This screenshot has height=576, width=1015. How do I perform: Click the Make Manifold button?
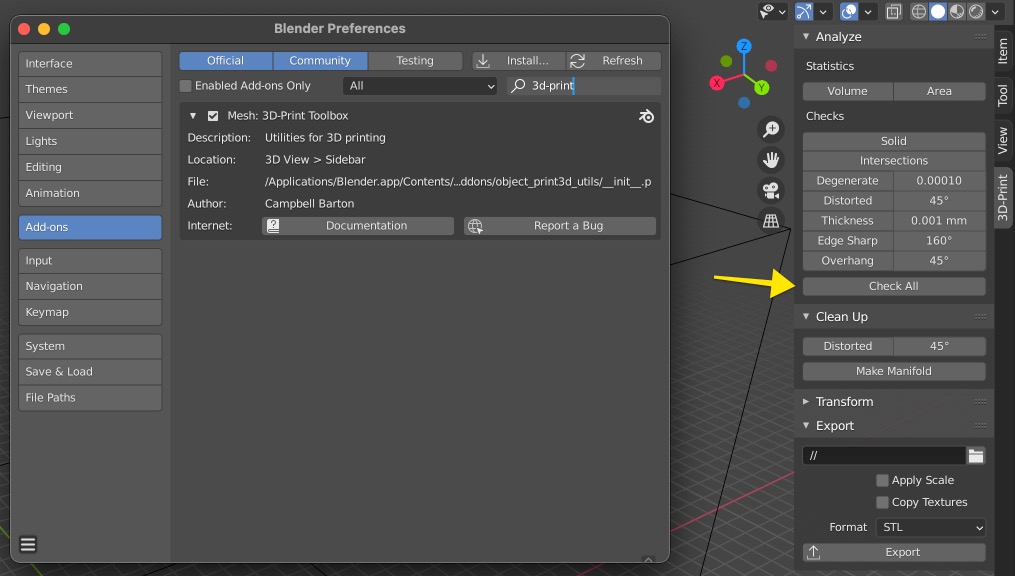[894, 371]
